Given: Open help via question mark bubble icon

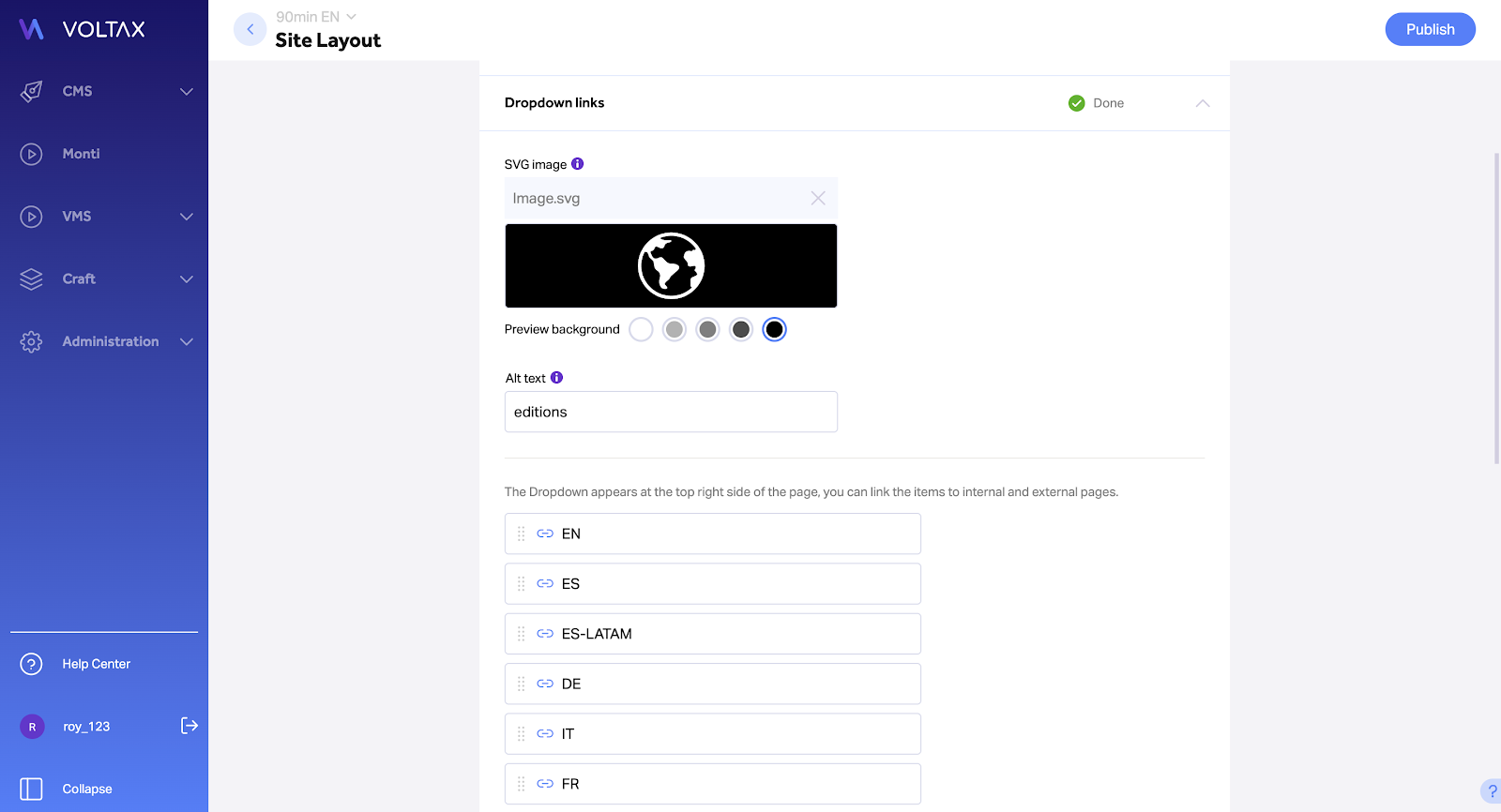Looking at the screenshot, I should click(1491, 790).
